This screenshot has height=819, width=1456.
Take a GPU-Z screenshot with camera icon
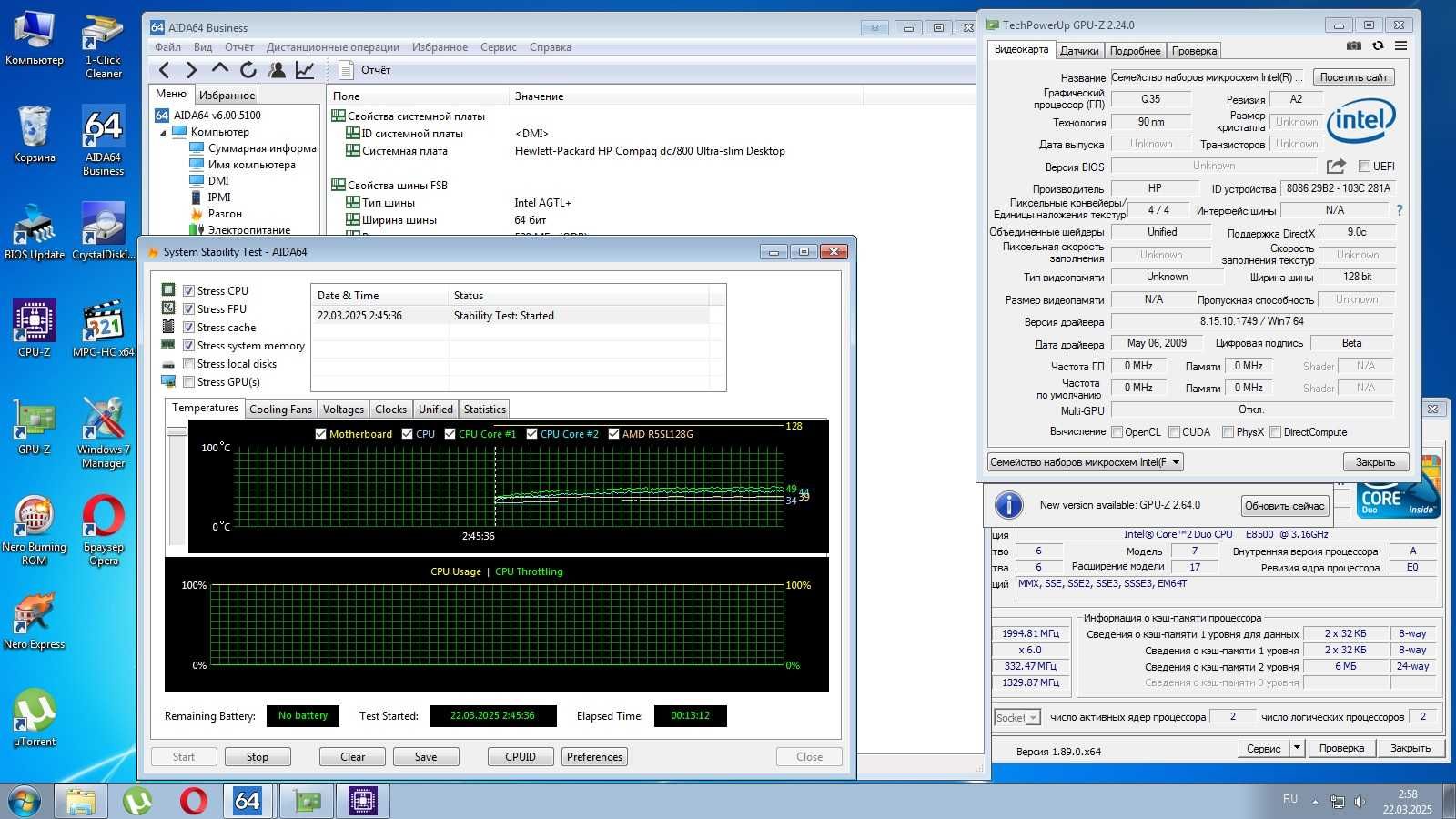(x=1354, y=45)
